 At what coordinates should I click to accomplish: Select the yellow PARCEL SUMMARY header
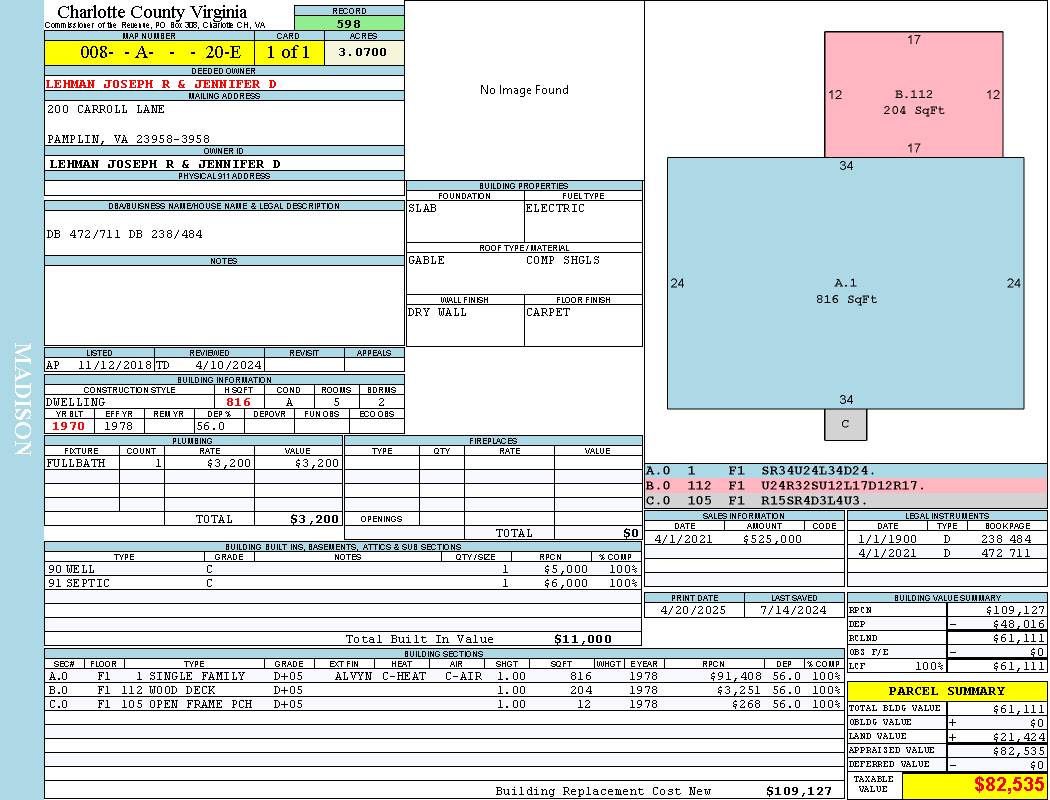tap(946, 691)
